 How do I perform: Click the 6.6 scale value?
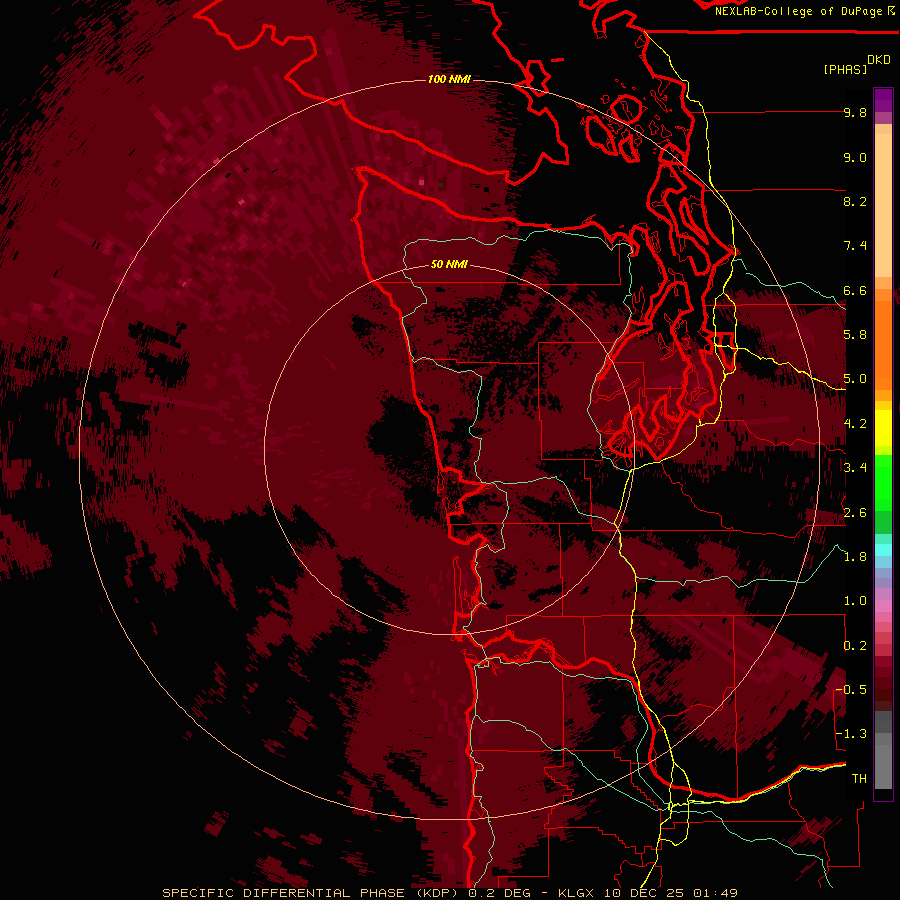tap(855, 290)
